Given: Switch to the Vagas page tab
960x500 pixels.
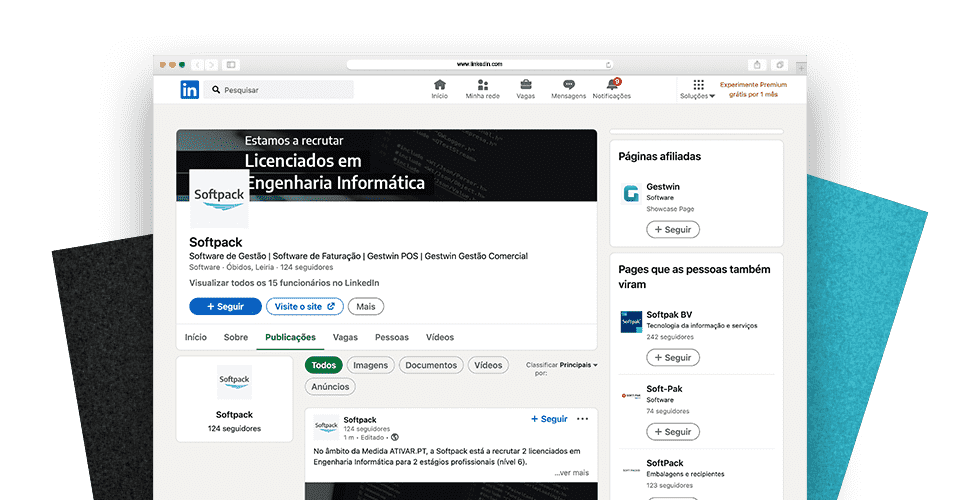Looking at the screenshot, I should [x=345, y=337].
